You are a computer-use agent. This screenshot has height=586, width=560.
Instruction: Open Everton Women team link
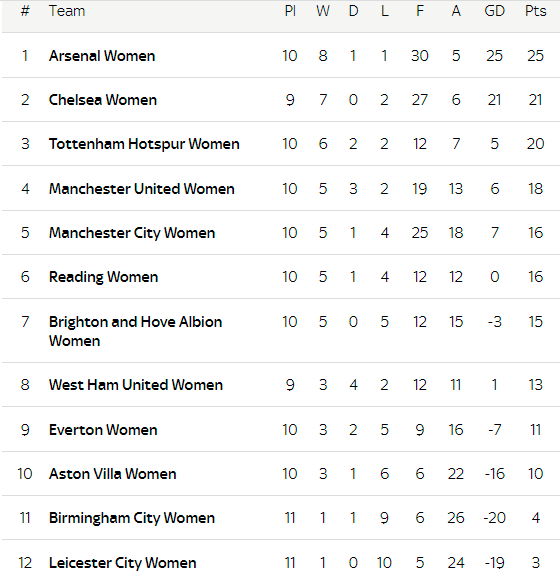pyautogui.click(x=103, y=430)
